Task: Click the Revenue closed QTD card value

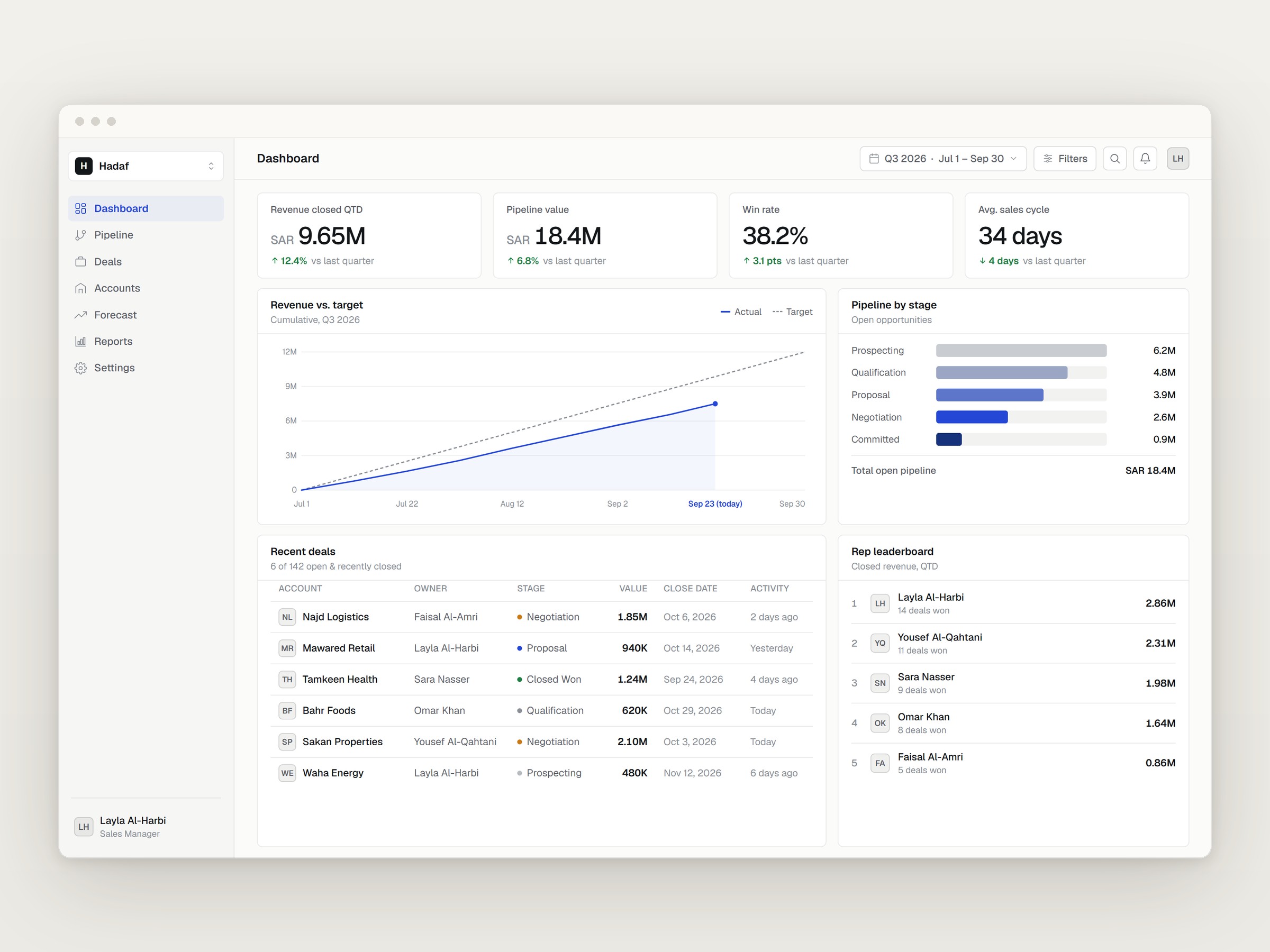Action: coord(317,236)
